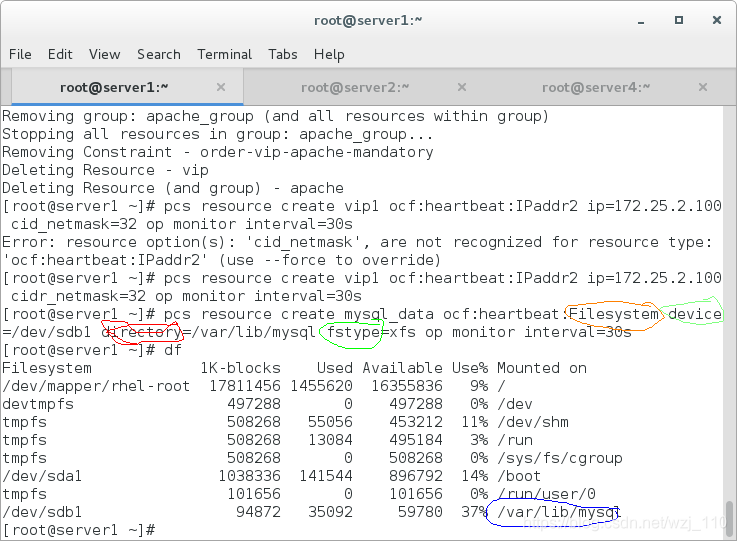This screenshot has width=737, height=541.
Task: Click the 'Deleting Resource - vip' line
Action: [x=105, y=170]
